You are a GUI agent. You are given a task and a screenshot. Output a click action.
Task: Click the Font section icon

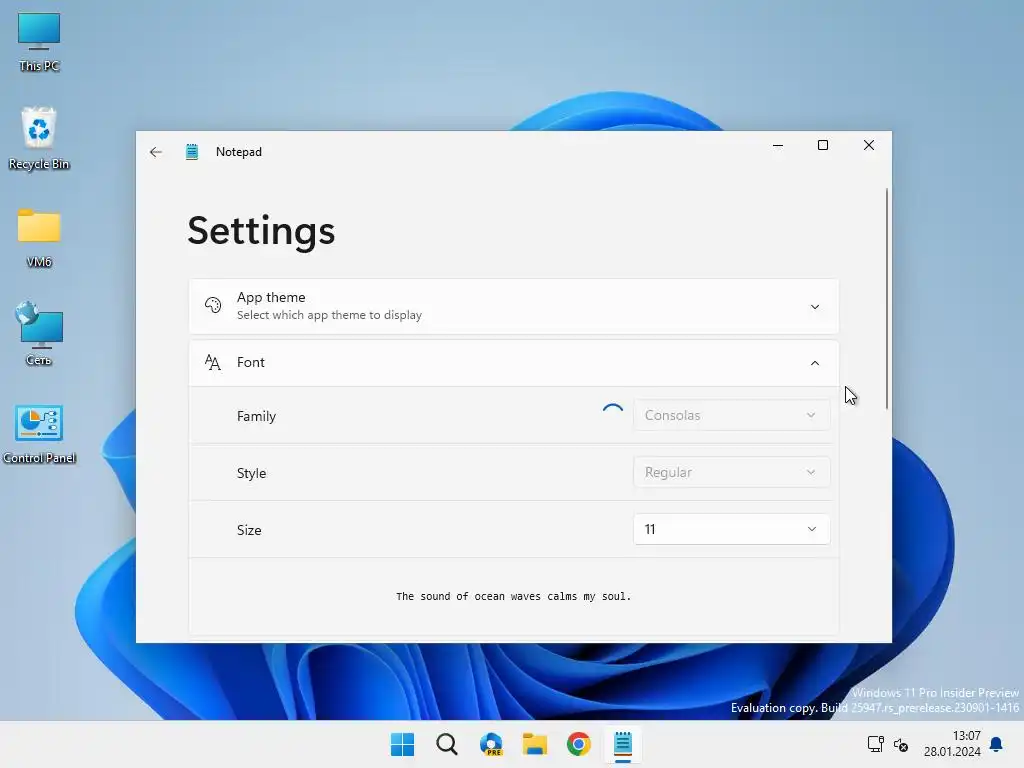point(213,362)
